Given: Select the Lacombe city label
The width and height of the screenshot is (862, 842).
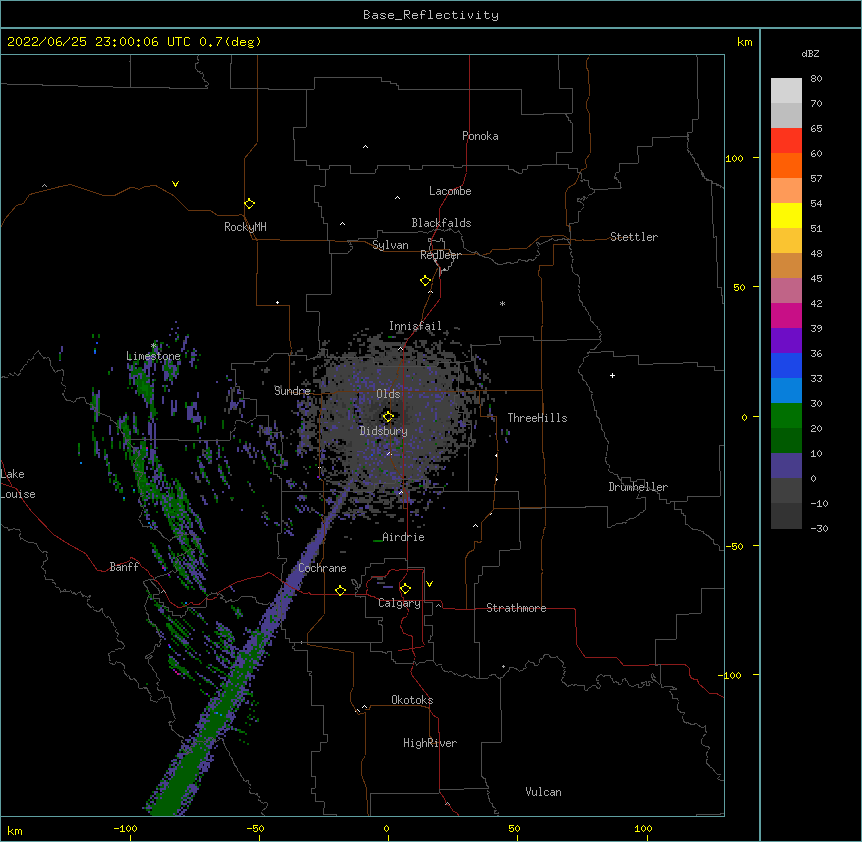Looking at the screenshot, I should [450, 191].
